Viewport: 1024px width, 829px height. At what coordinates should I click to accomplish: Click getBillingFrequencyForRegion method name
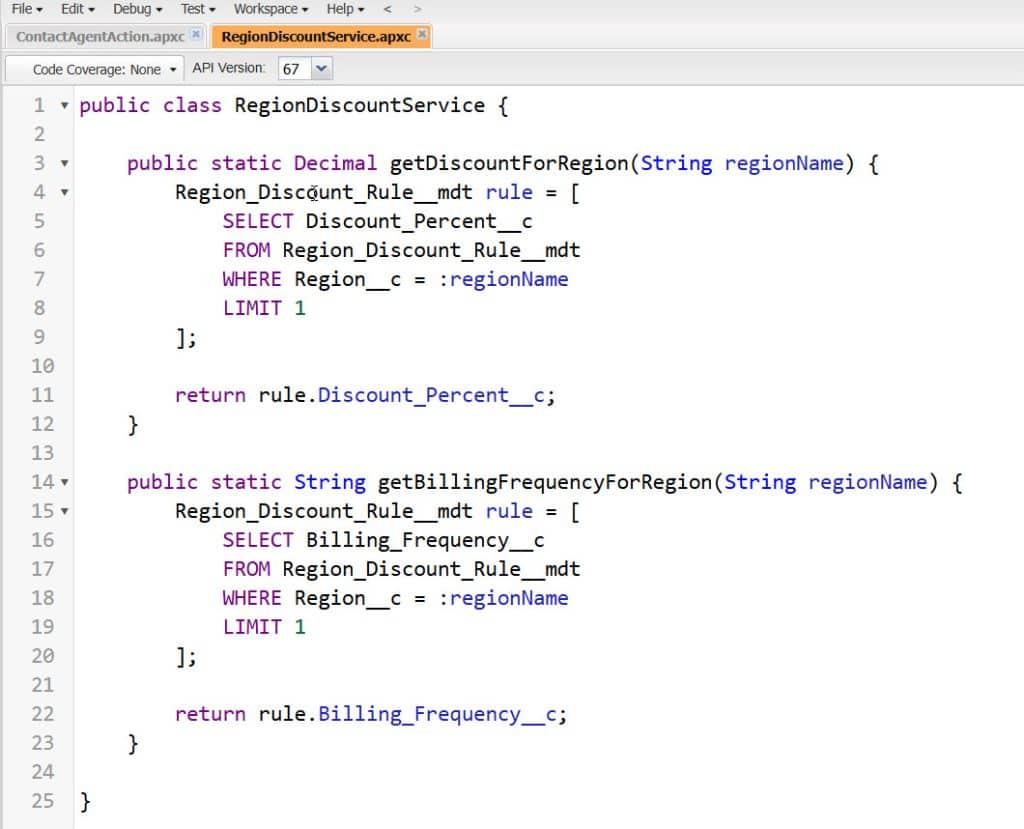pyautogui.click(x=545, y=482)
